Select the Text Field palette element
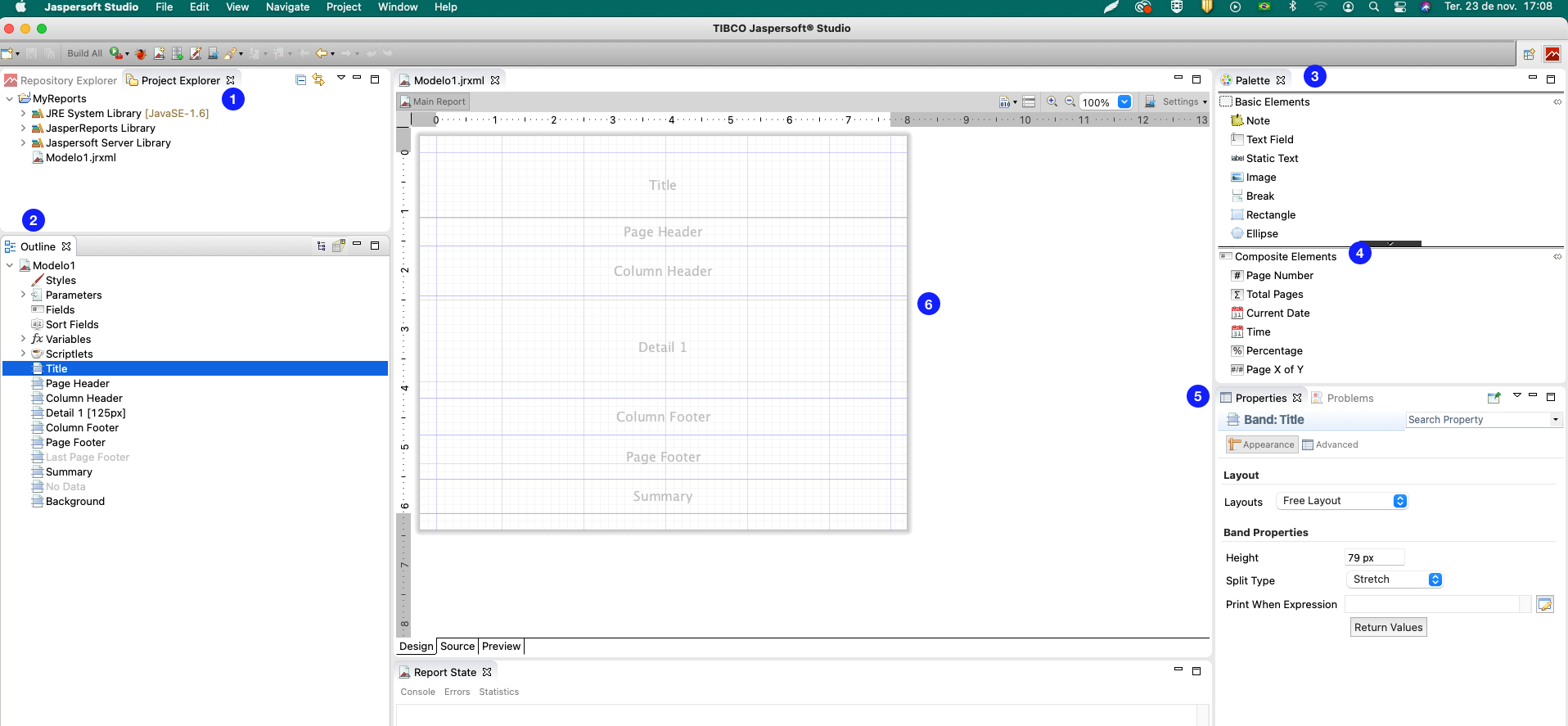The image size is (1568, 726). point(1263,139)
